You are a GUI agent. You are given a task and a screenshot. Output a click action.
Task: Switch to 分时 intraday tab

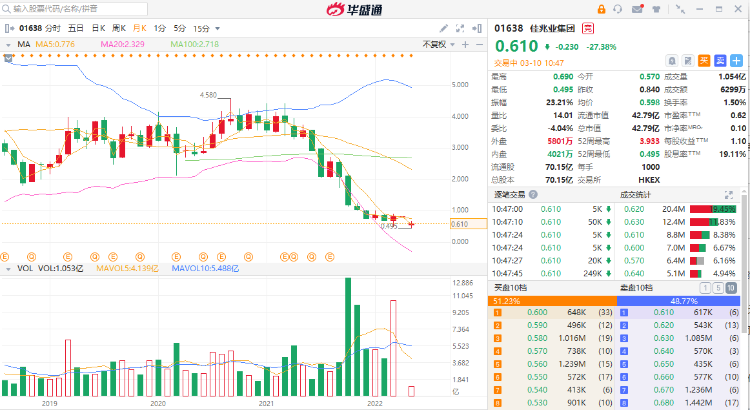(x=53, y=28)
